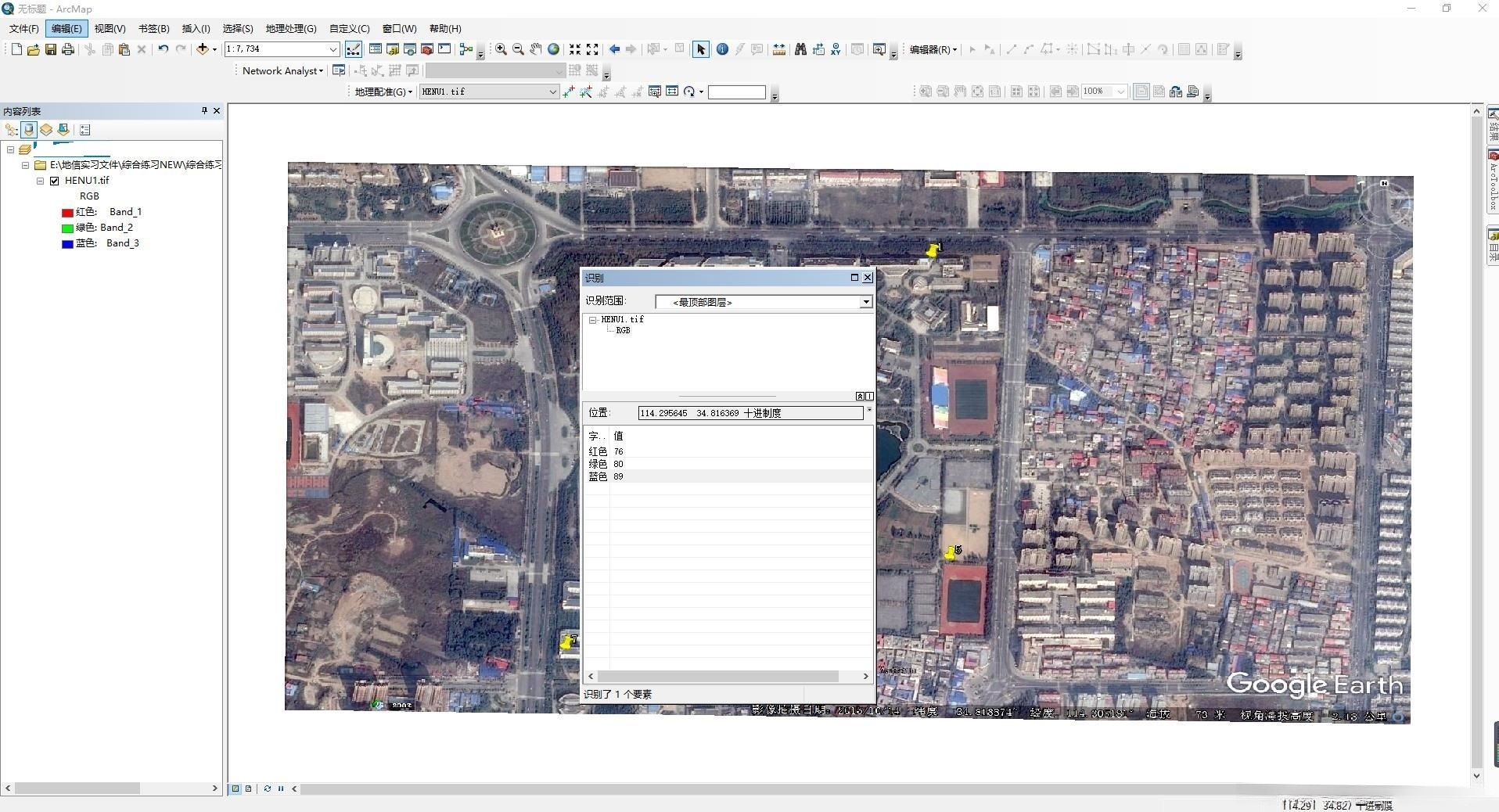1499x812 pixels.
Task: Add control points in georeferencing toolbar
Action: [569, 92]
